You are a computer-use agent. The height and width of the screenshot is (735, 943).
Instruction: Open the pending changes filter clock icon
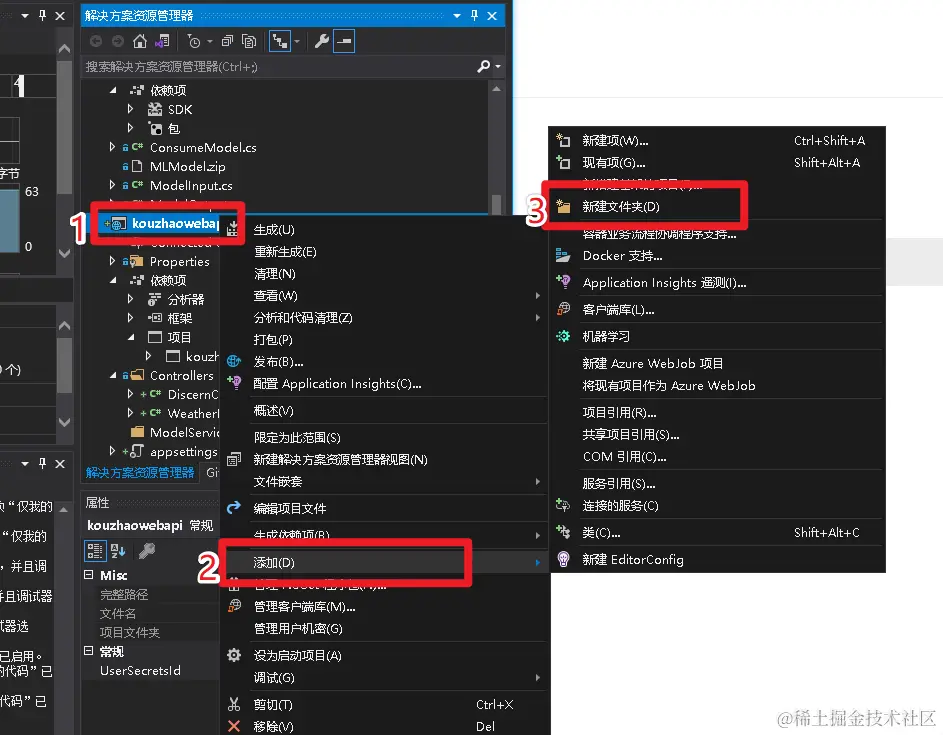[x=194, y=42]
